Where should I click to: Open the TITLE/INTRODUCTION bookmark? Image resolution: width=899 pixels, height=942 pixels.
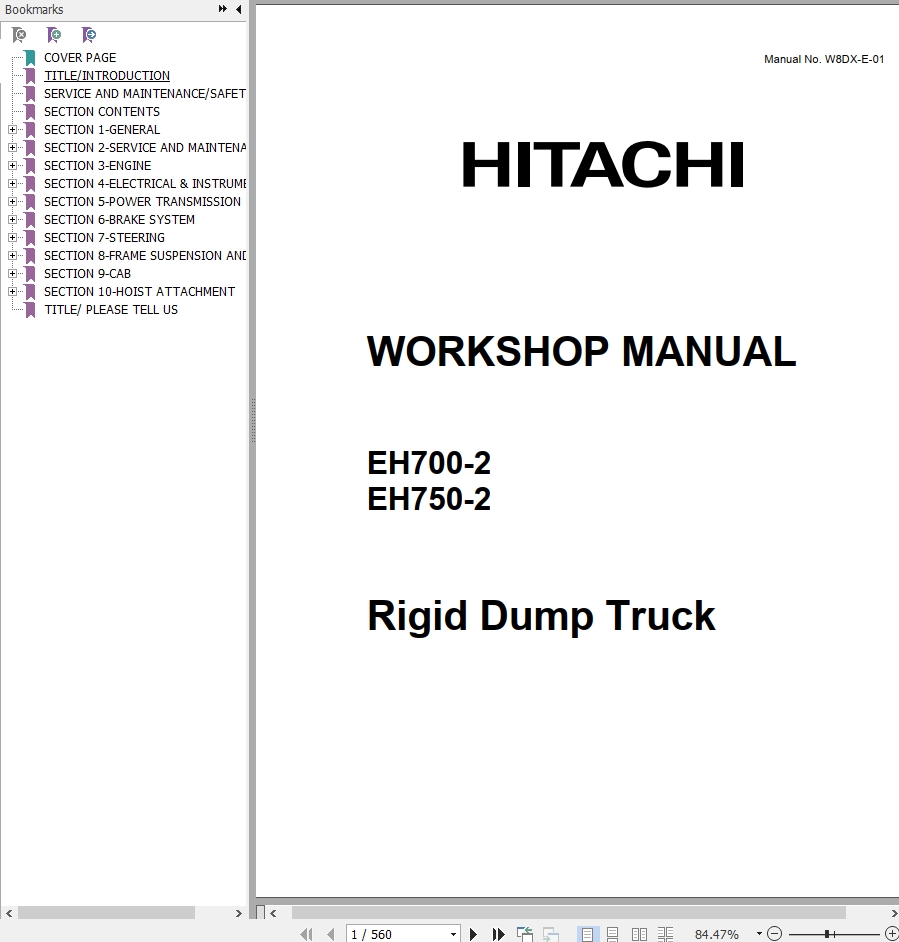(107, 76)
